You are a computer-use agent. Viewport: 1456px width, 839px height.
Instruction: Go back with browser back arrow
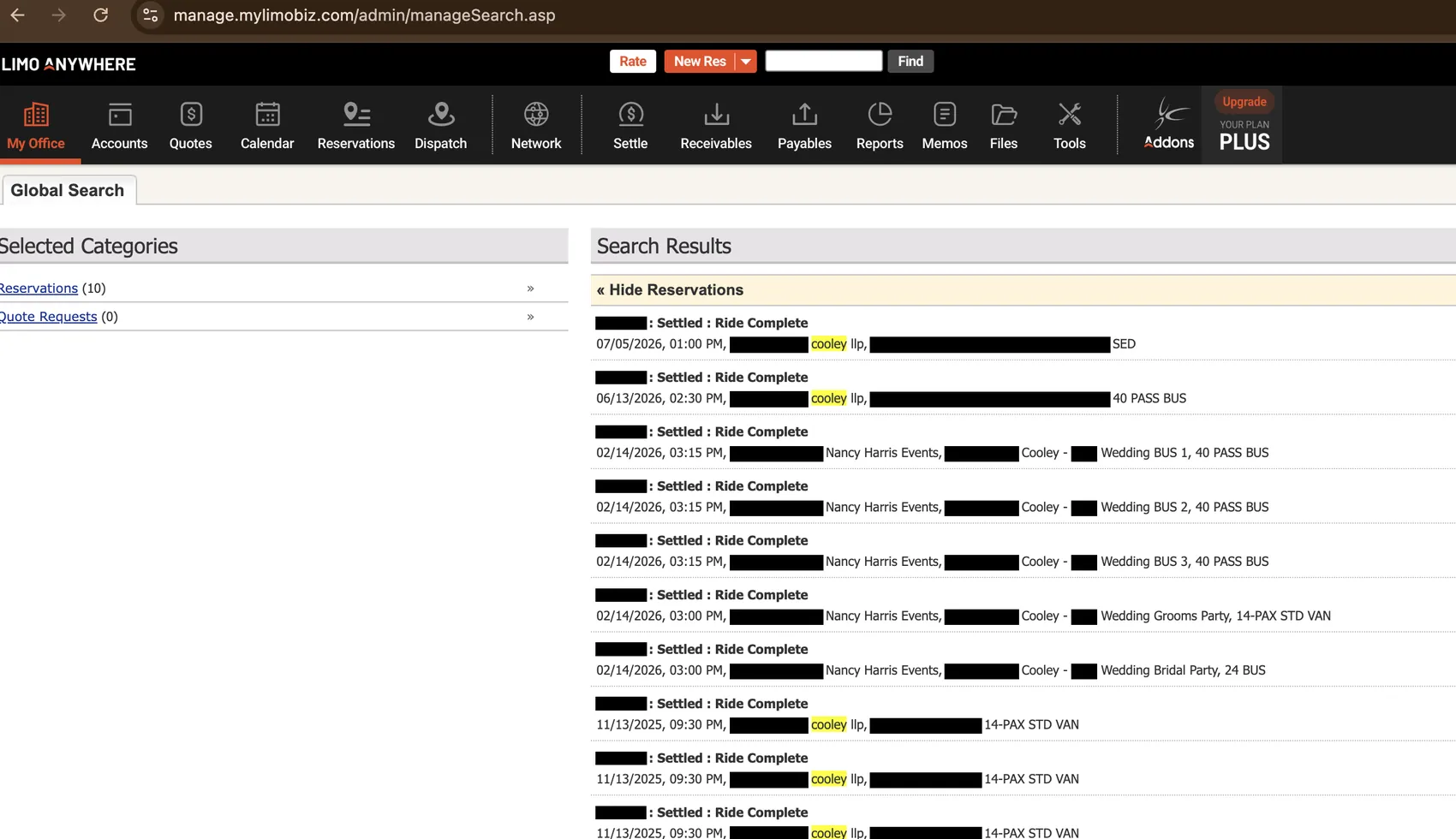(18, 15)
